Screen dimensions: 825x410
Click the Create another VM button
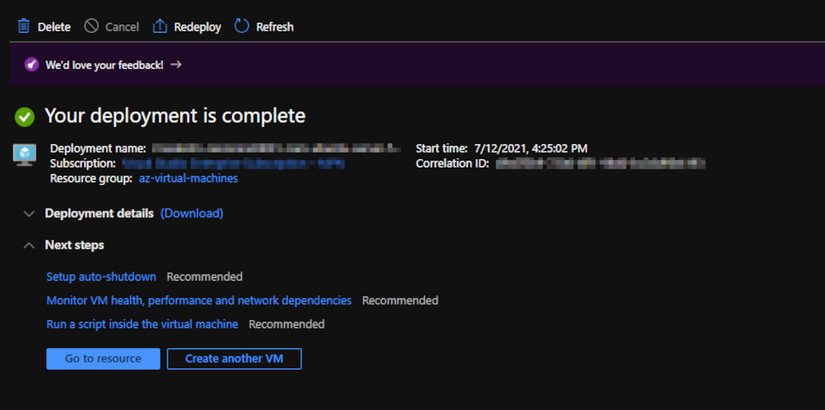click(234, 358)
